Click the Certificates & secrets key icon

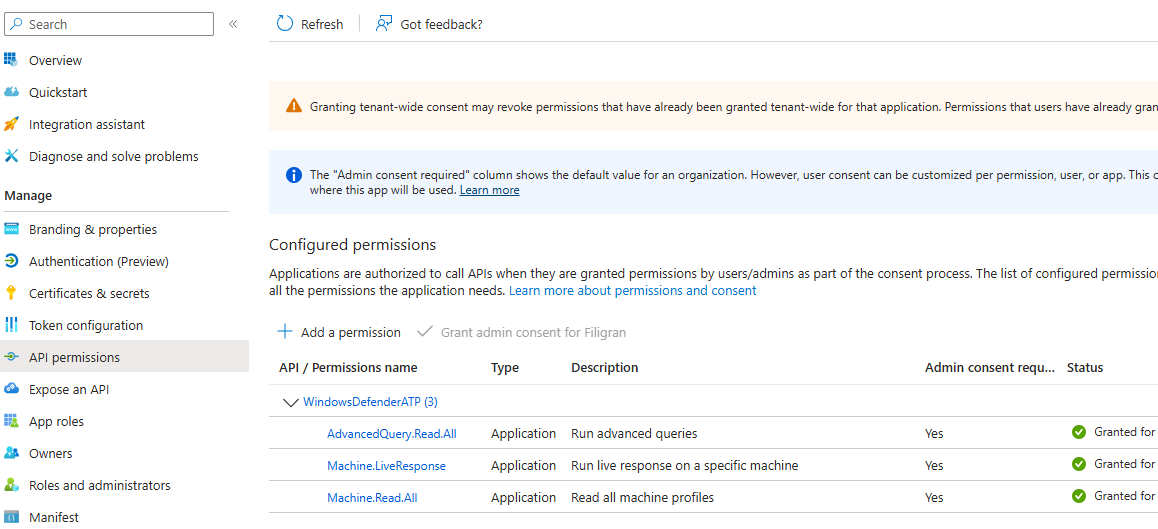coord(11,293)
